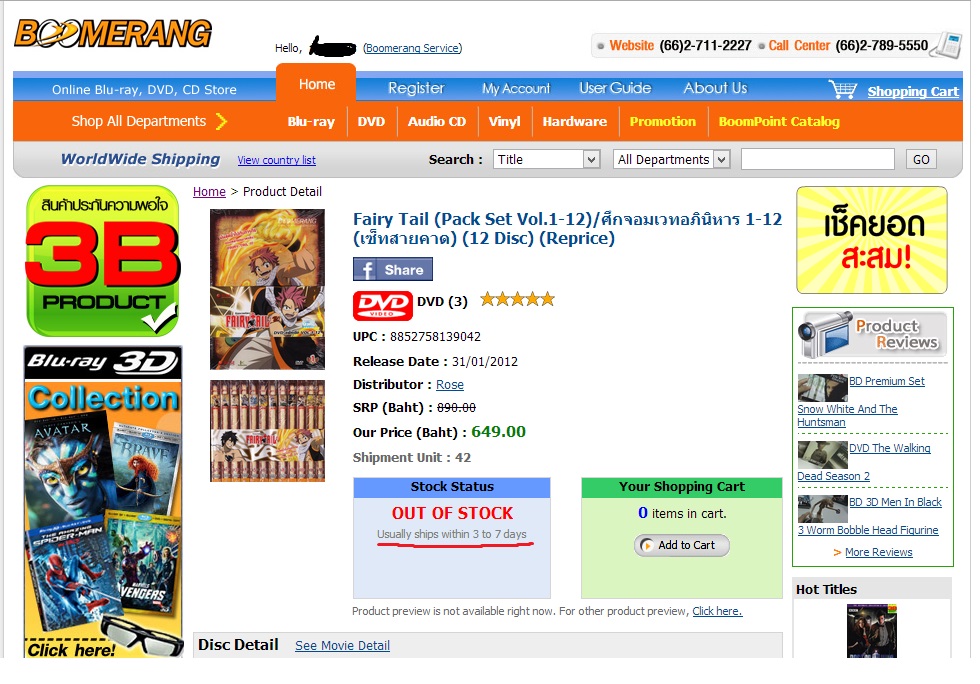The height and width of the screenshot is (684, 980).
Task: Click the Add to Cart button
Action: click(681, 545)
